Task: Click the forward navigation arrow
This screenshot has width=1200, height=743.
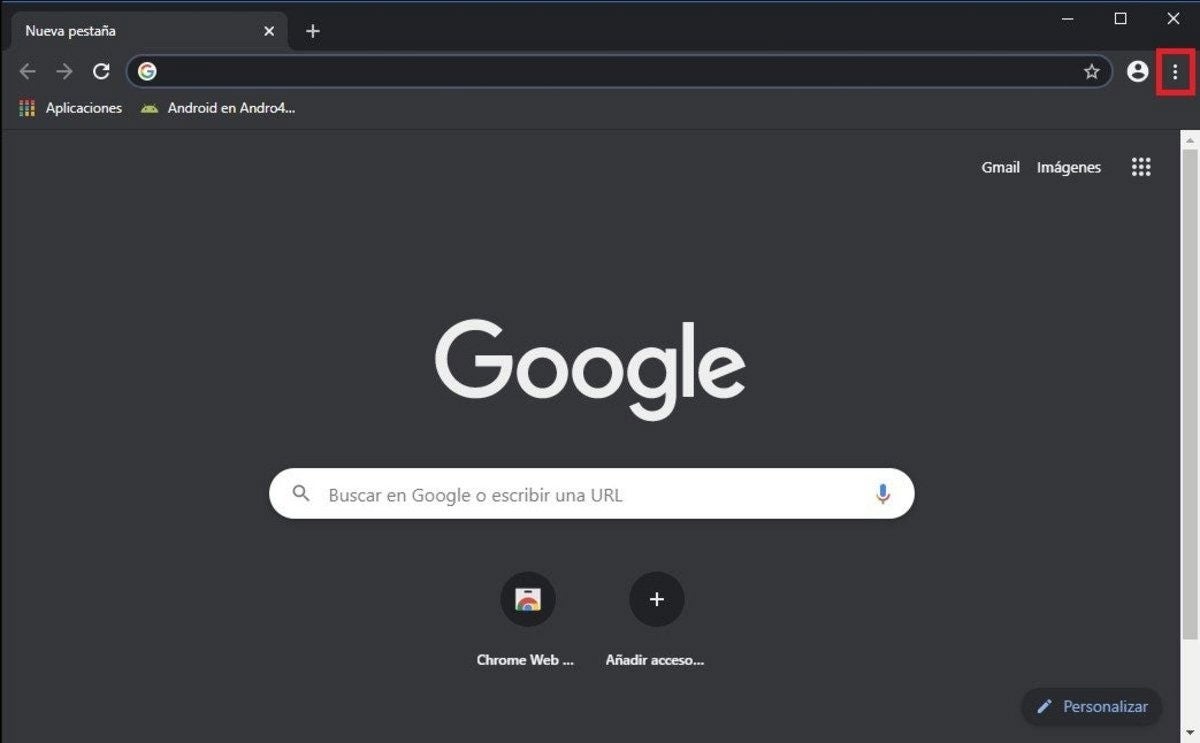Action: (x=64, y=72)
